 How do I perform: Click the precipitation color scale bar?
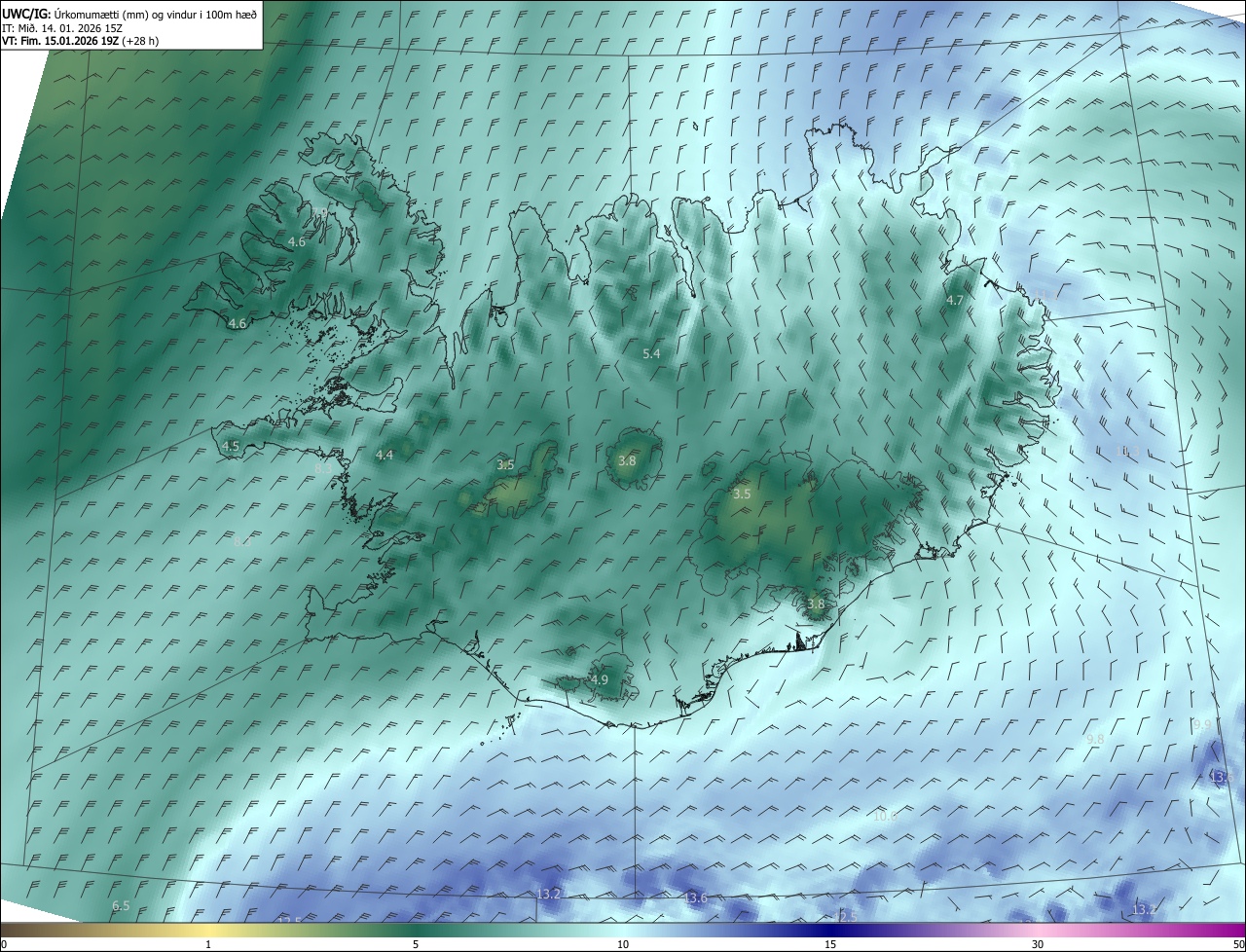point(623,931)
